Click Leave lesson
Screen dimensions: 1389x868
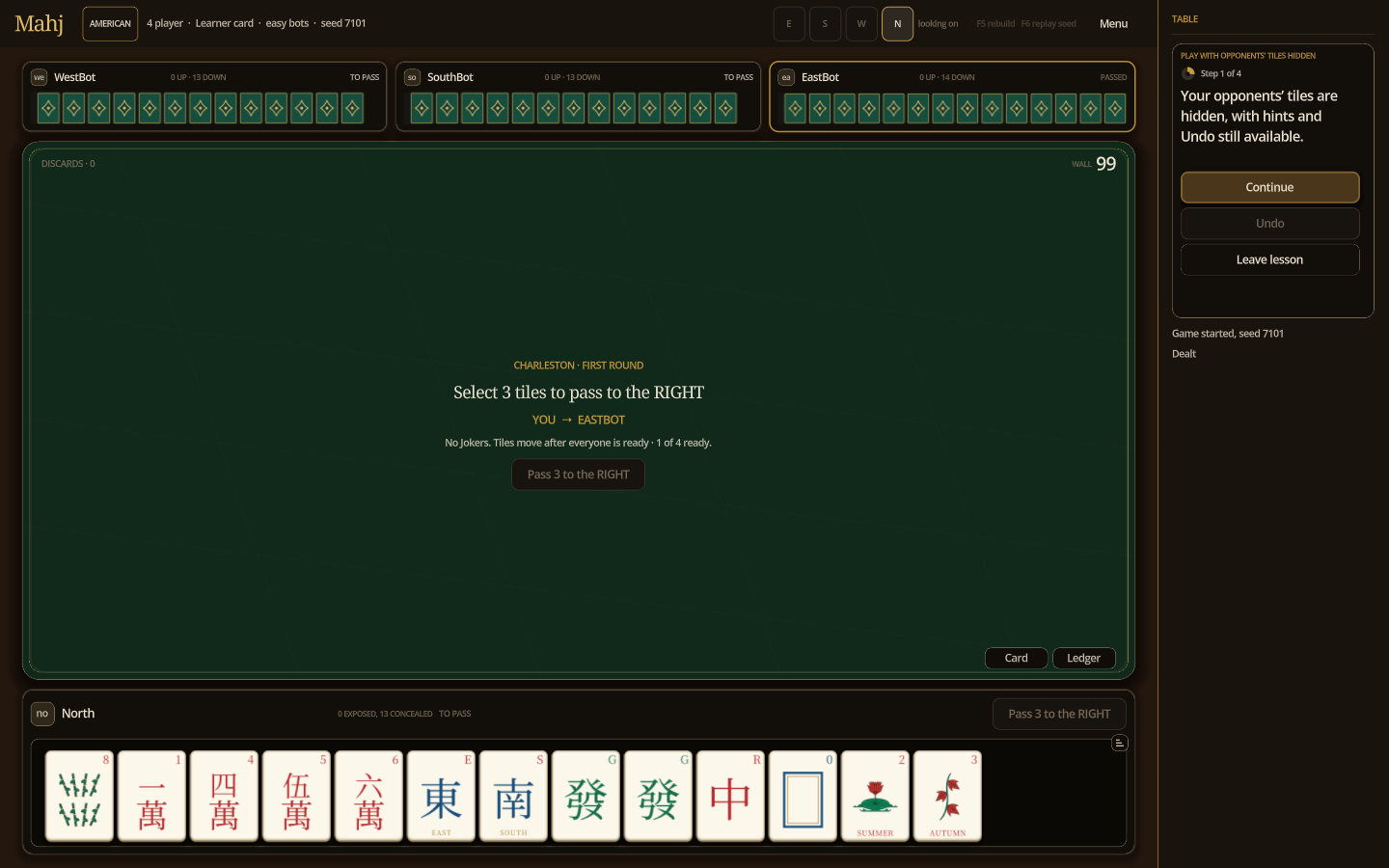pos(1269,259)
